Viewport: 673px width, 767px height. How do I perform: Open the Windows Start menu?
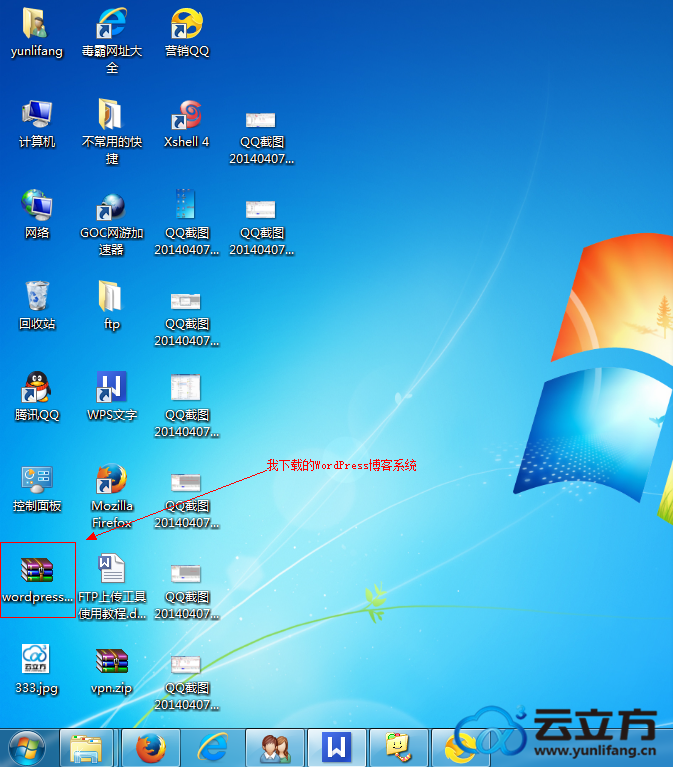(x=26, y=748)
